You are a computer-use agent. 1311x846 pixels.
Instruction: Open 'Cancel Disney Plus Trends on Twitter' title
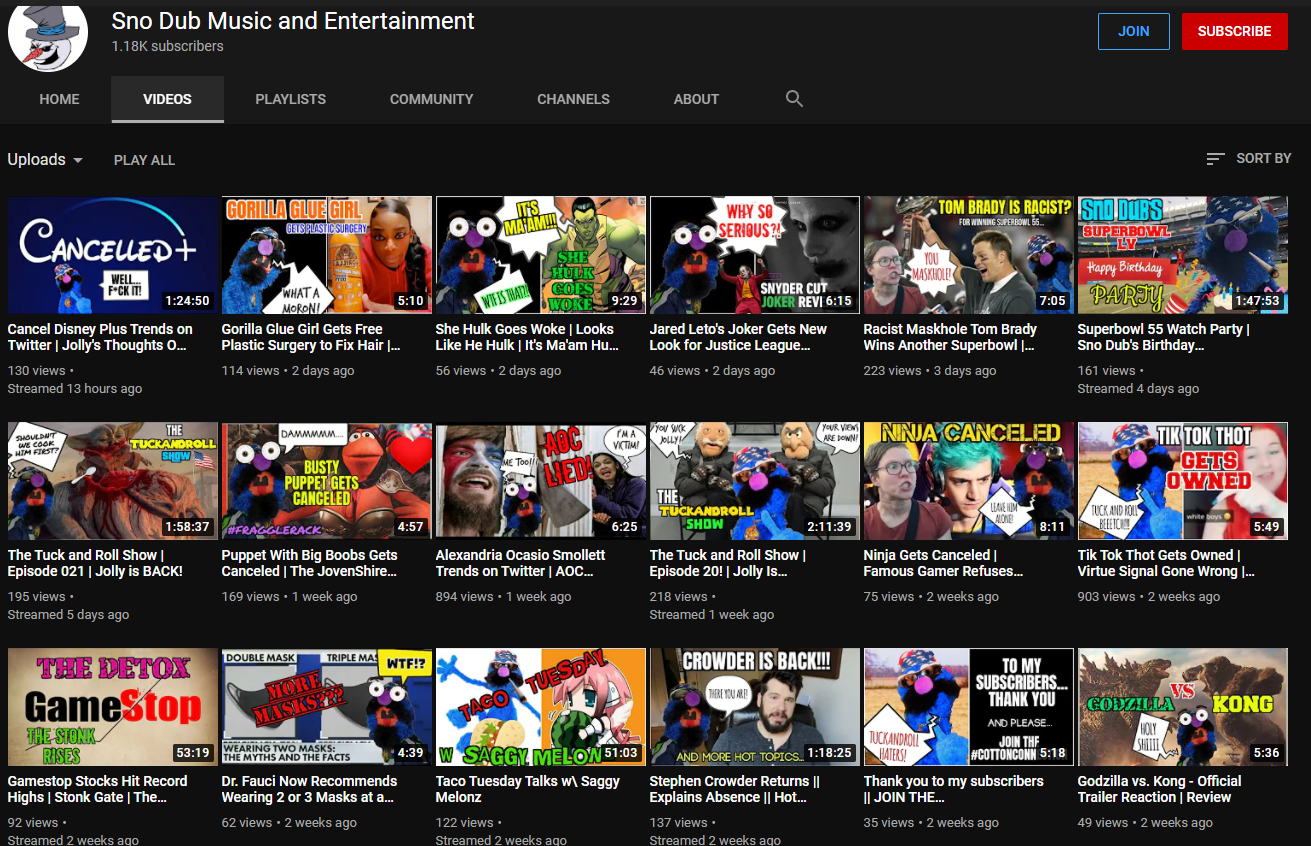[x=100, y=337]
